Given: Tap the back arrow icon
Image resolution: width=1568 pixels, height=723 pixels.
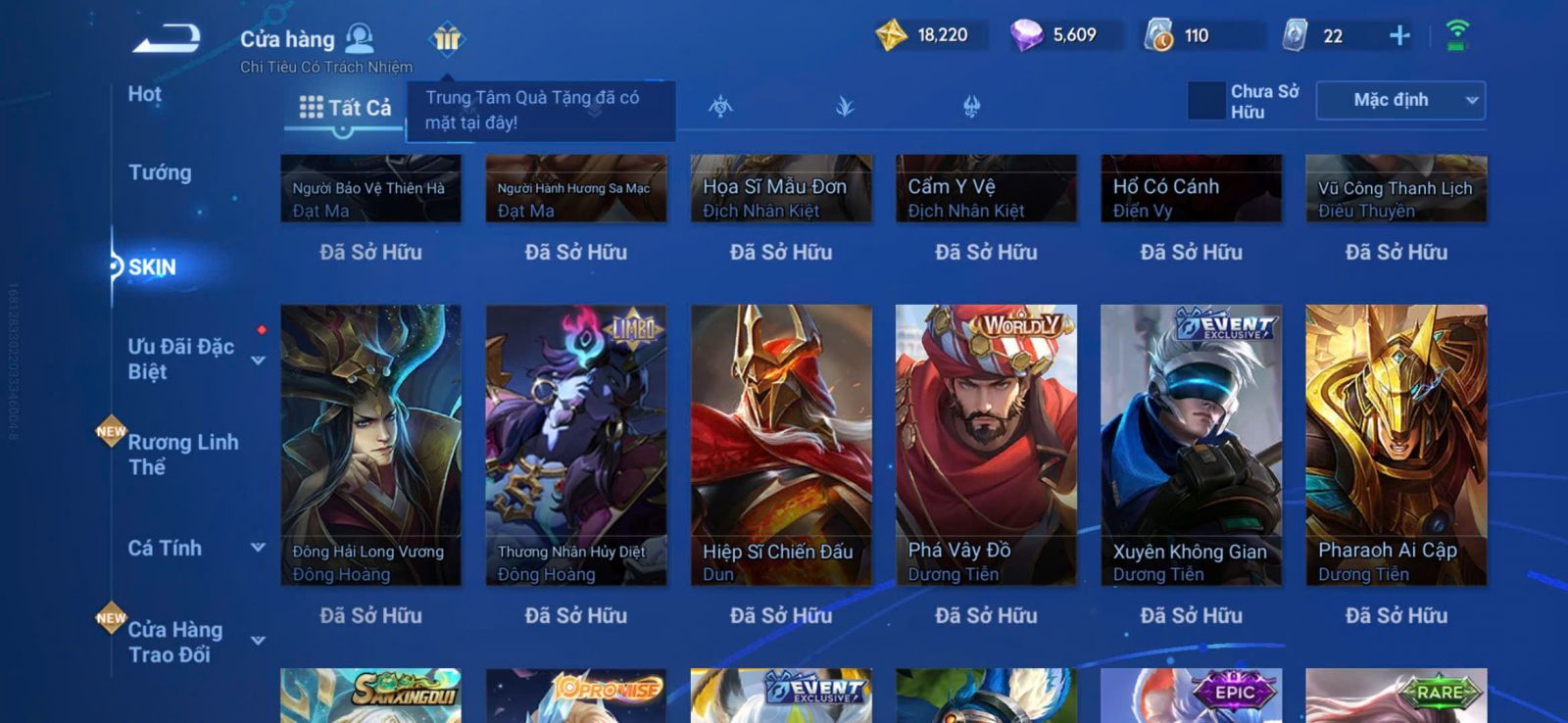Looking at the screenshot, I should click(x=167, y=39).
